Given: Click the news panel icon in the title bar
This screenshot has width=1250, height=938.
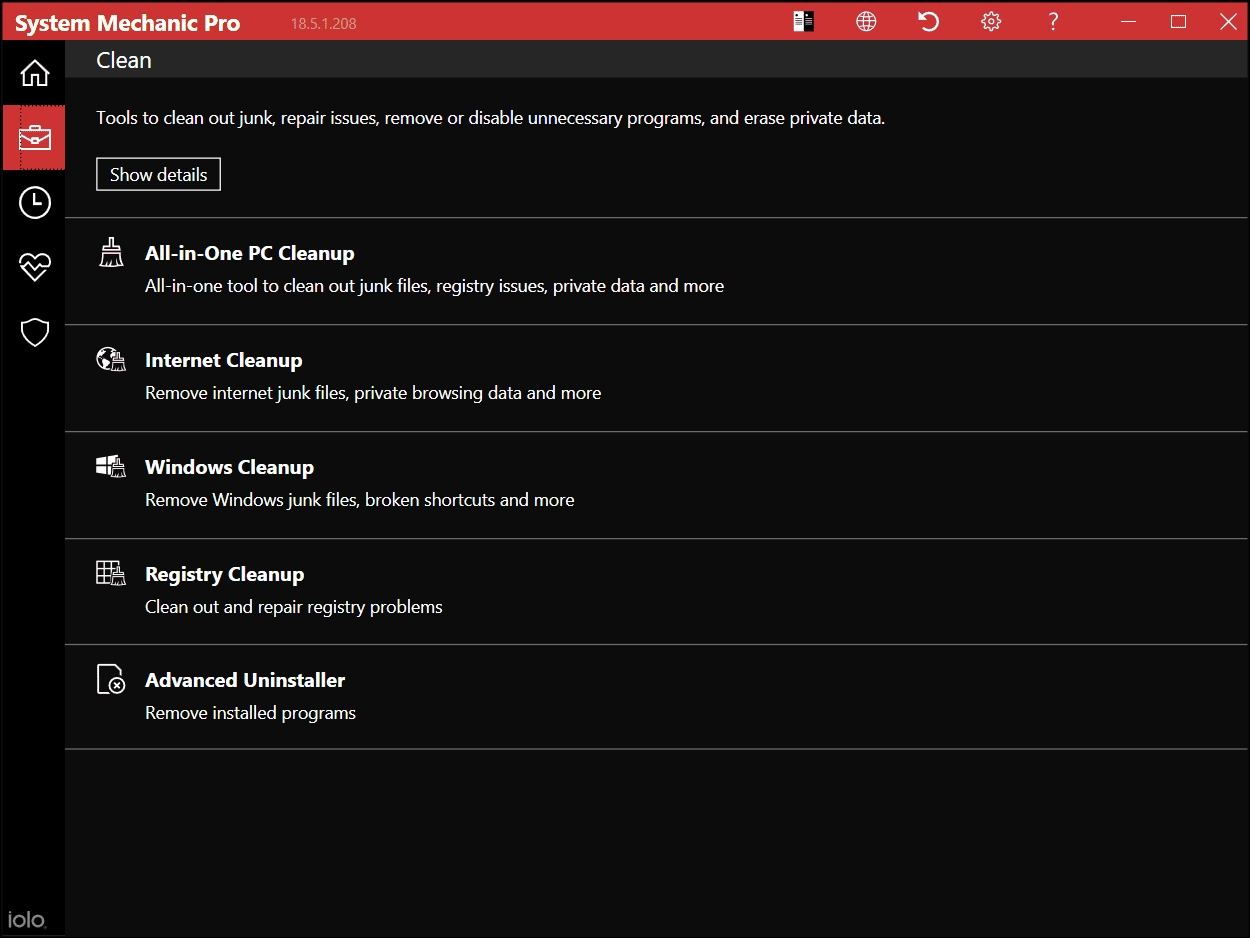Looking at the screenshot, I should pyautogui.click(x=804, y=22).
